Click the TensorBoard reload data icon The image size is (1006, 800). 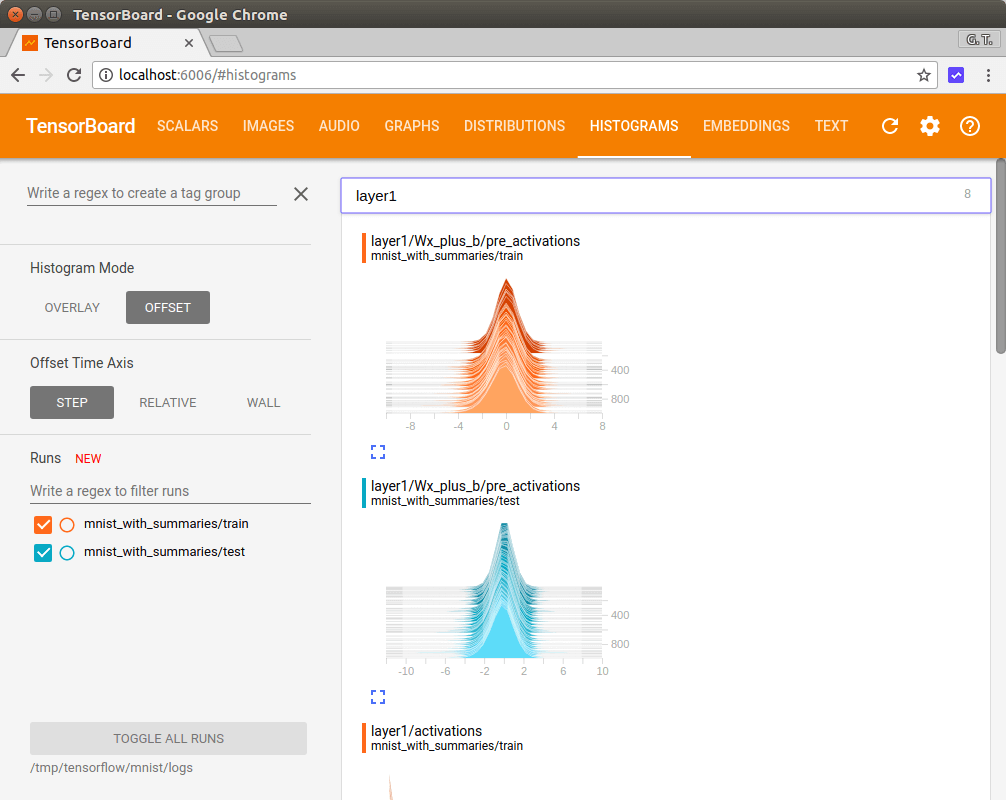(889, 126)
